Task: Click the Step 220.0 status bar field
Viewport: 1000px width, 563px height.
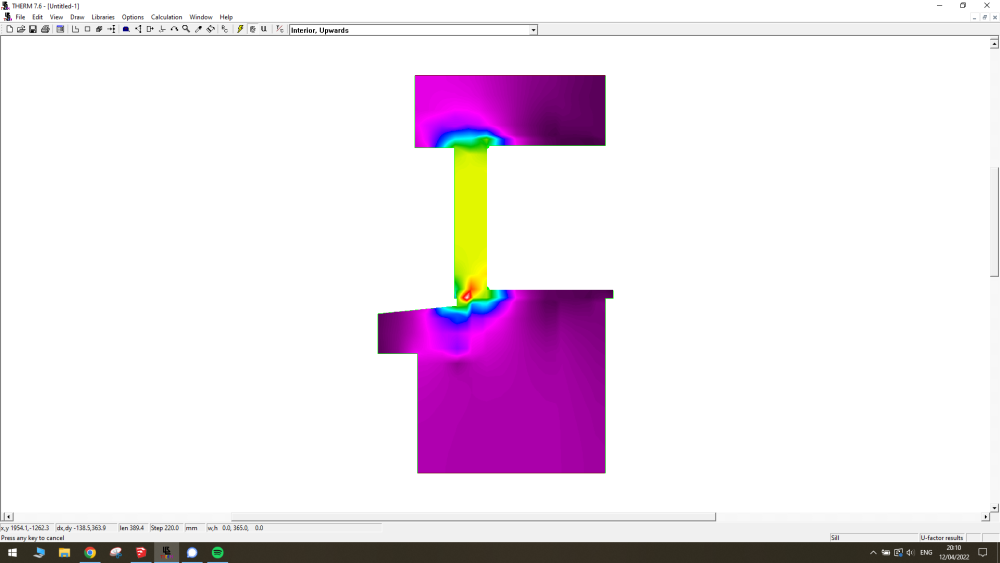Action: coord(165,528)
